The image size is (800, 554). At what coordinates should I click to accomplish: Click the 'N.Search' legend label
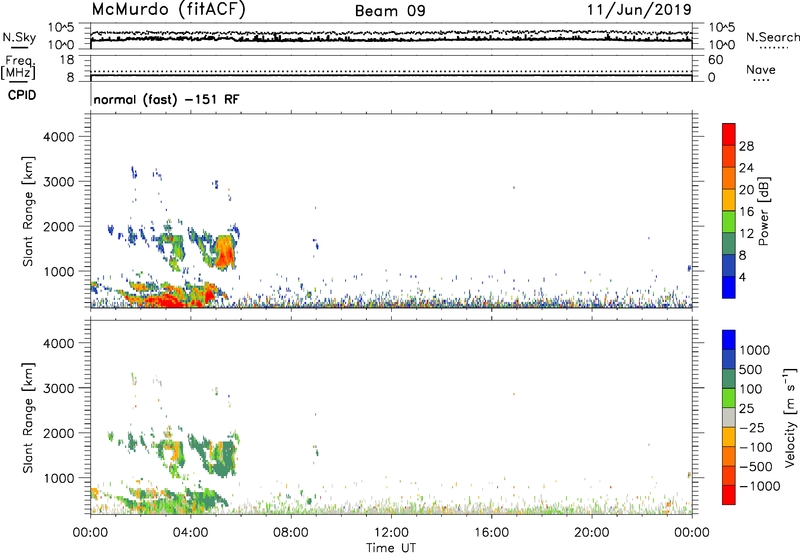772,37
